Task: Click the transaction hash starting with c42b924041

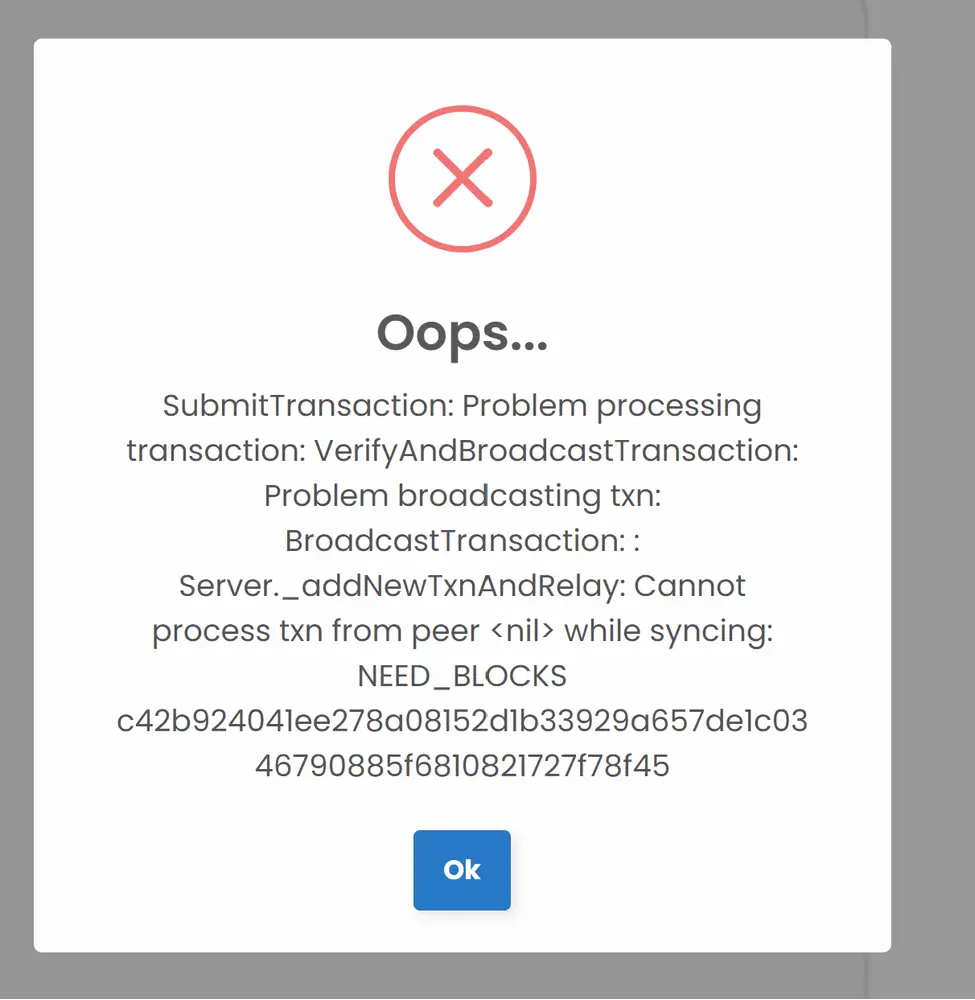Action: pos(462,720)
